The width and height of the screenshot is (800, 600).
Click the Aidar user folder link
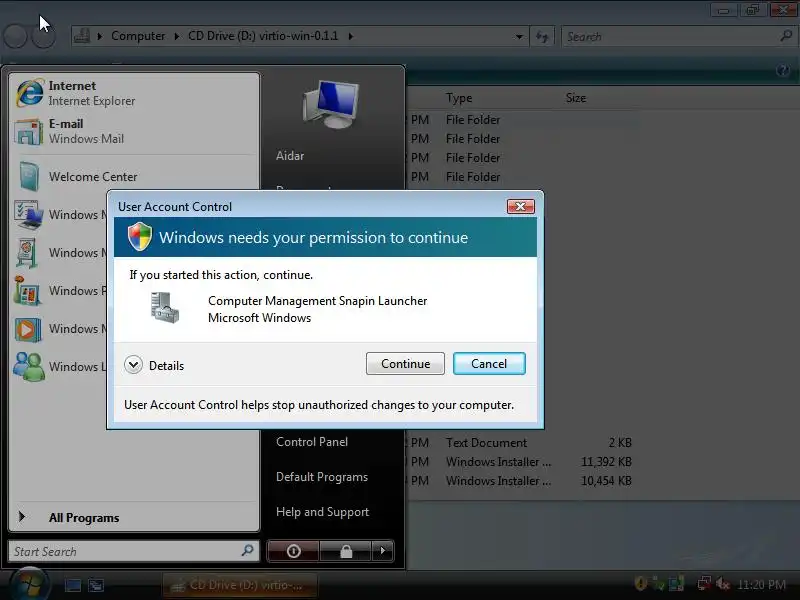290,156
